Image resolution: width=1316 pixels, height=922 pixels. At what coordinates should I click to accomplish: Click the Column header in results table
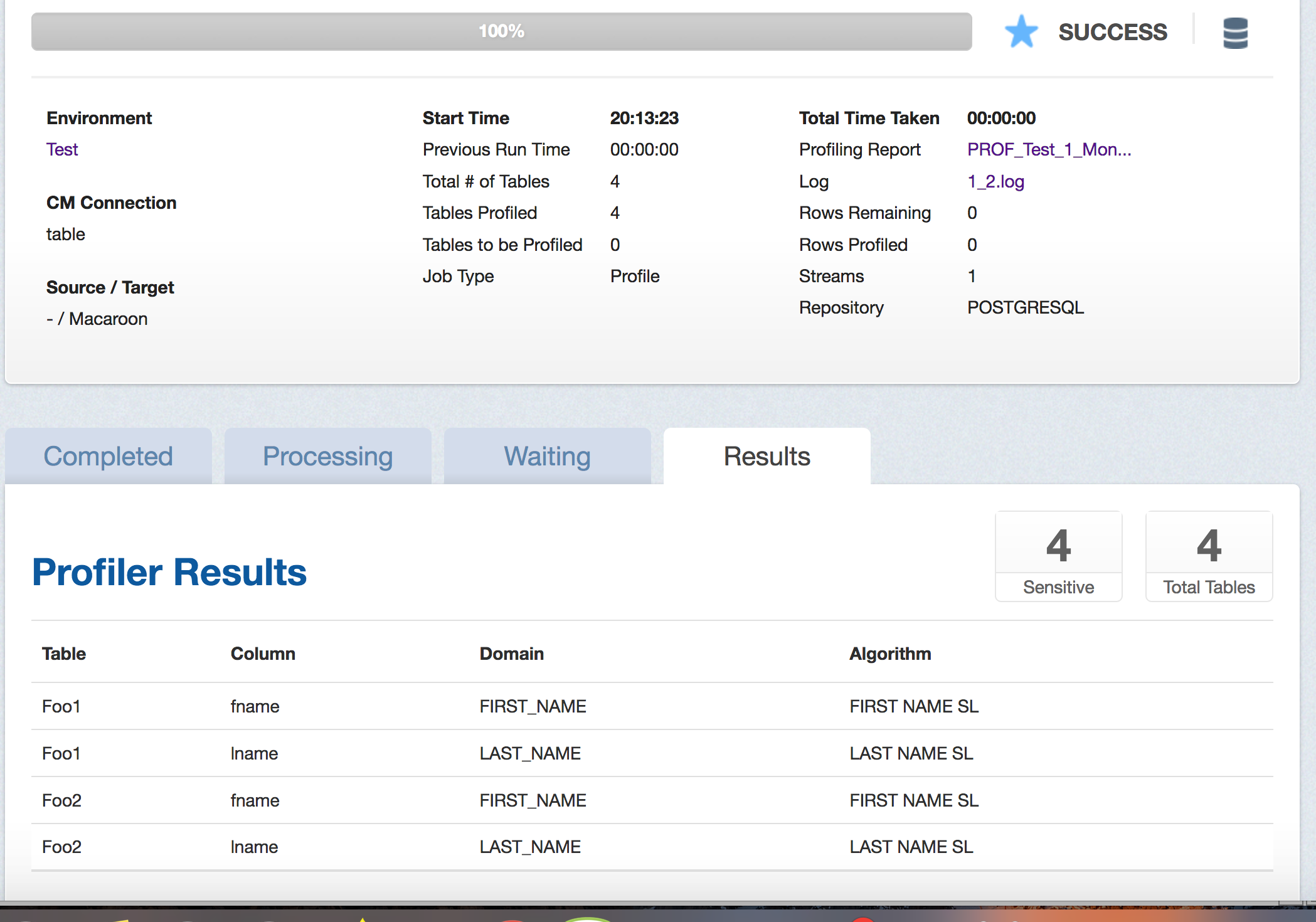(263, 654)
